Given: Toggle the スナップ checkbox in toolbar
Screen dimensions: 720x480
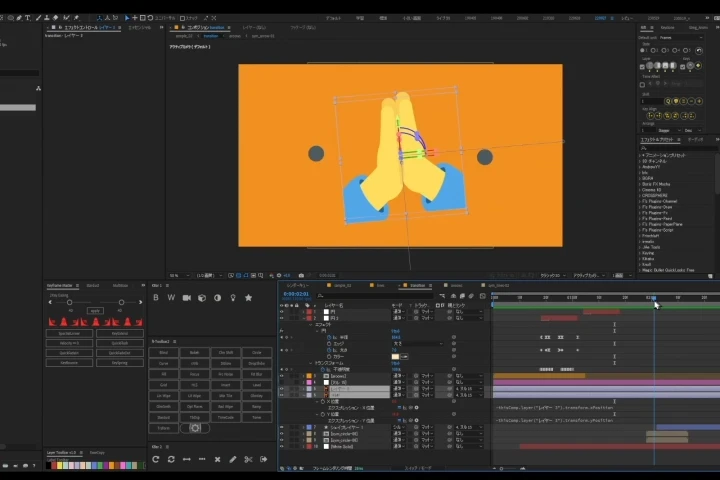Looking at the screenshot, I should (182, 18).
